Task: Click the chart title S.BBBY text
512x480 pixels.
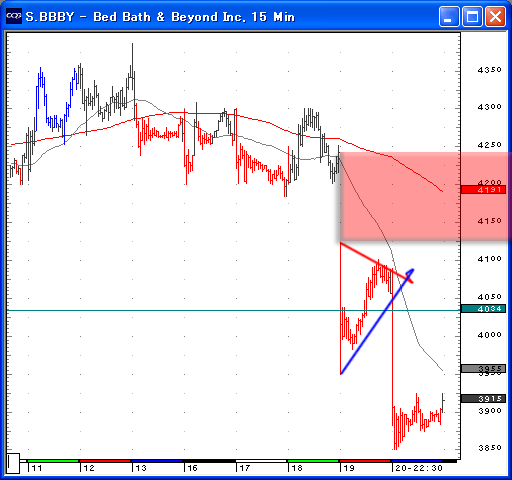Action: pyautogui.click(x=50, y=17)
